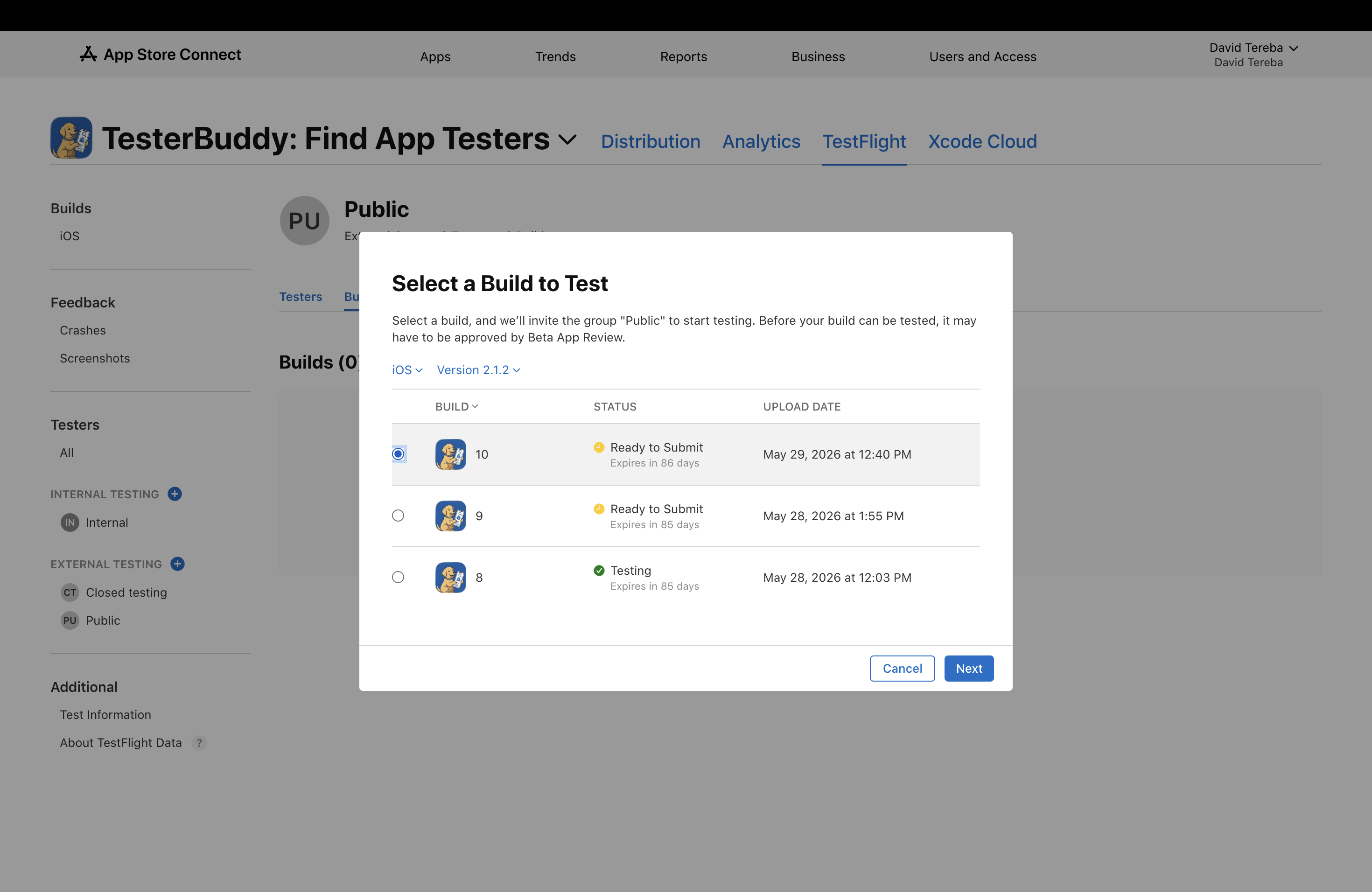1372x892 pixels.
Task: Switch to the TestFlight tab
Action: click(864, 141)
